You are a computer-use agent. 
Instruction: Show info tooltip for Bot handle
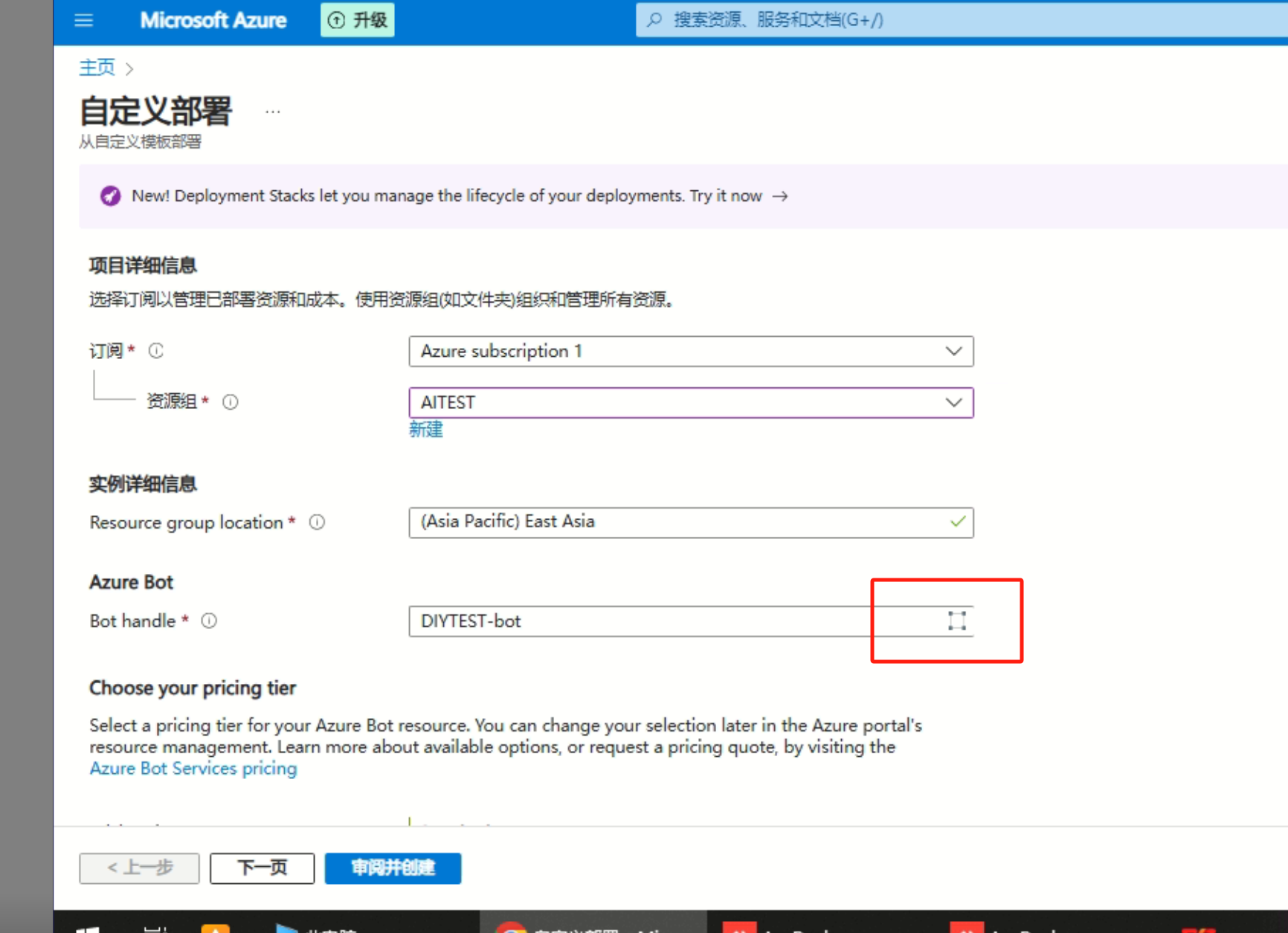click(210, 621)
